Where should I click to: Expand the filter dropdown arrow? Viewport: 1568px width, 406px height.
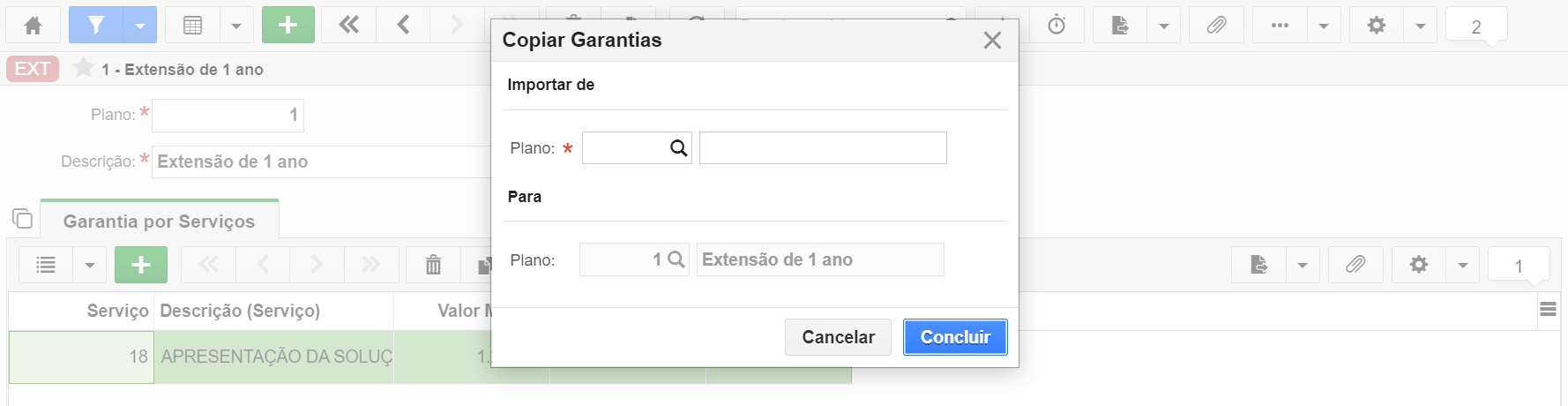pos(140,26)
